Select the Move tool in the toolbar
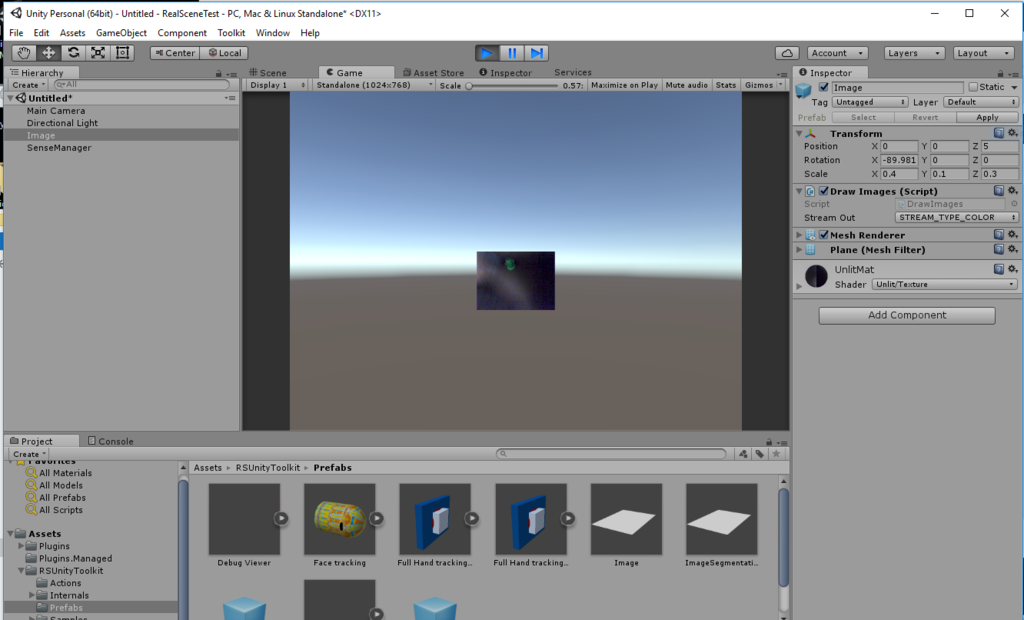Screen dimensions: 1024x620 coord(48,53)
